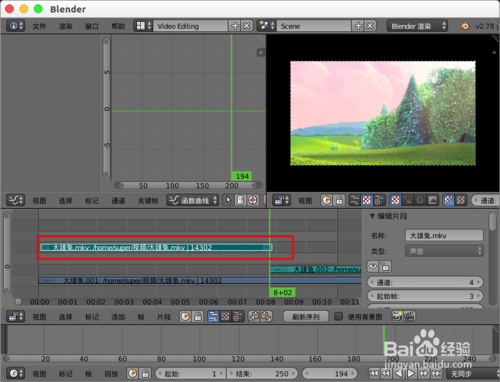Add a new scene with plus button
Image resolution: width=500 pixels, height=382 pixels.
click(358, 26)
